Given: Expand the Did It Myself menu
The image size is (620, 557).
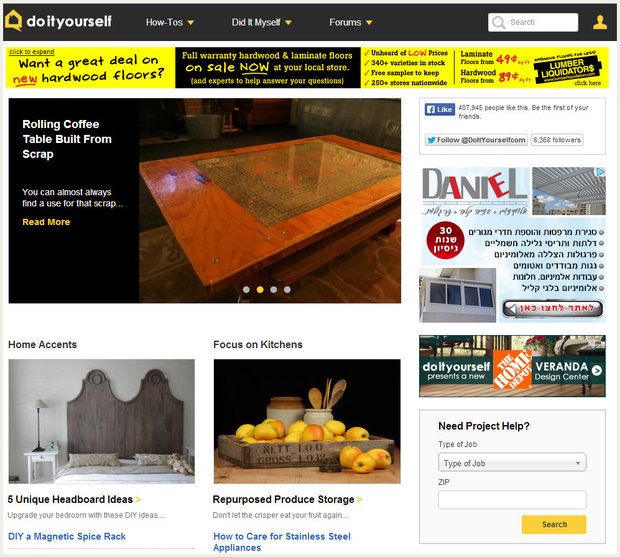Looking at the screenshot, I should point(261,22).
